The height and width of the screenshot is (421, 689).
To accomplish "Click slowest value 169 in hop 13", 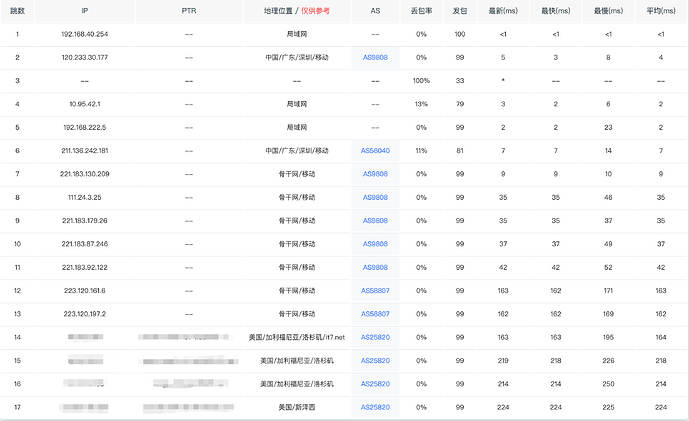I will (608, 314).
